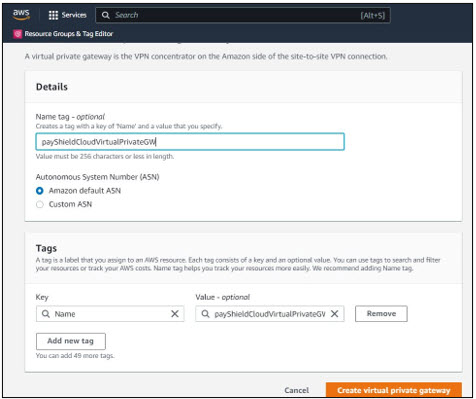The height and width of the screenshot is (399, 476).
Task: Click the tag Key field containing Name
Action: [110, 314]
